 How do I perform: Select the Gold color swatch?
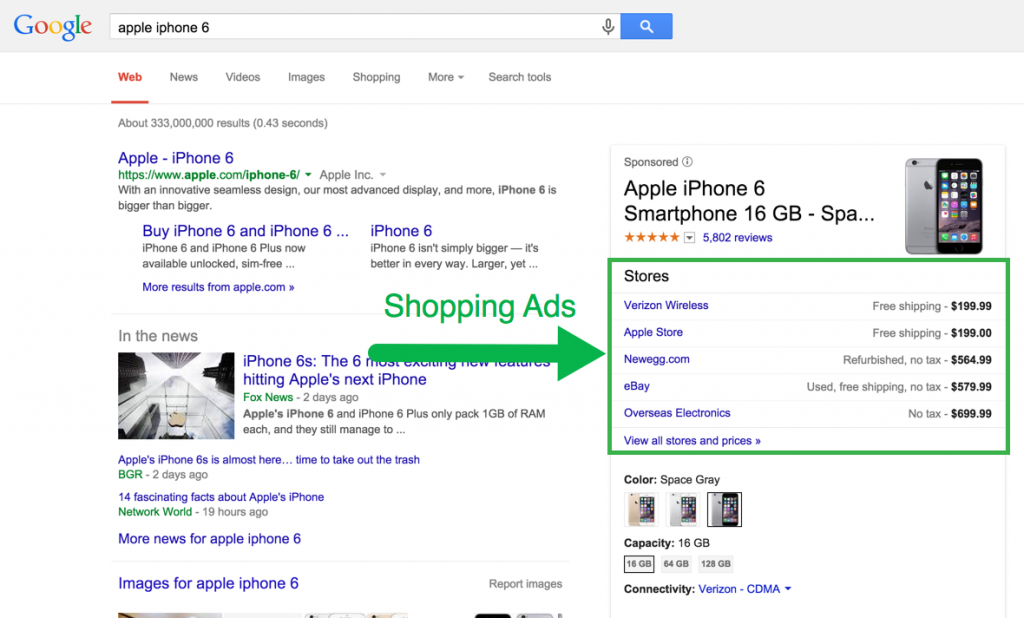click(x=641, y=510)
